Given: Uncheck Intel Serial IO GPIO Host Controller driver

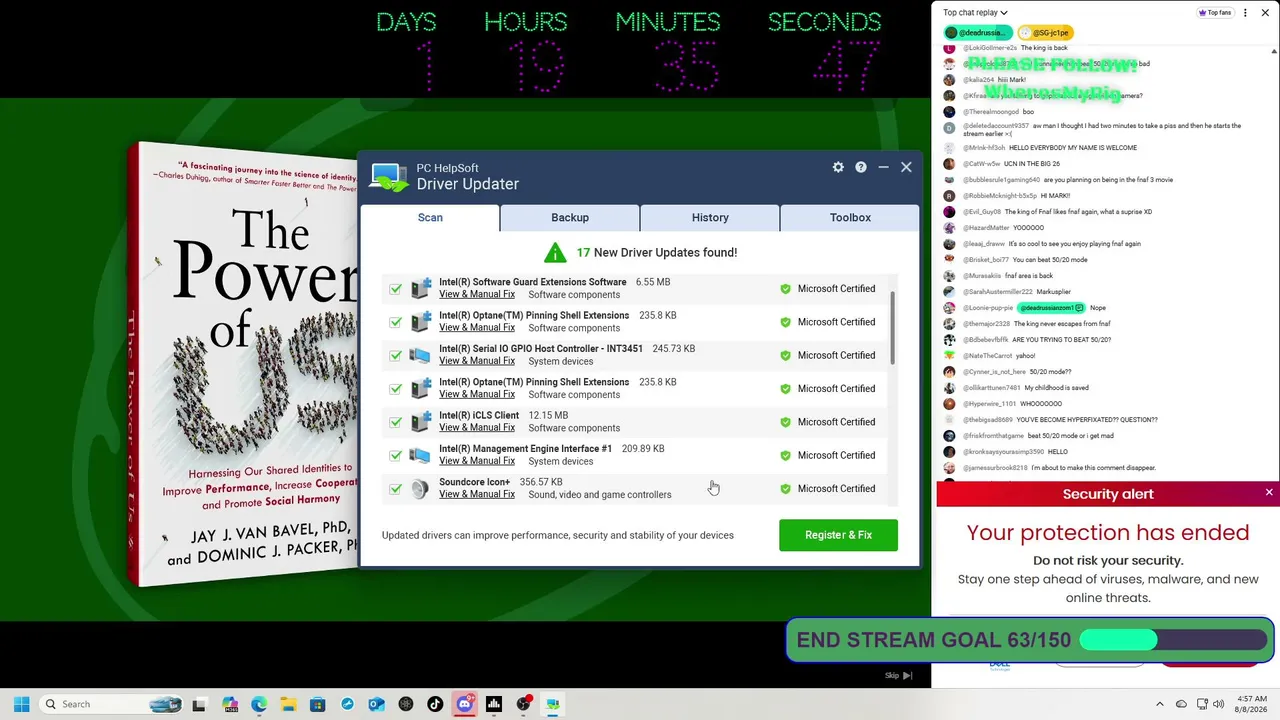Looking at the screenshot, I should [x=396, y=355].
